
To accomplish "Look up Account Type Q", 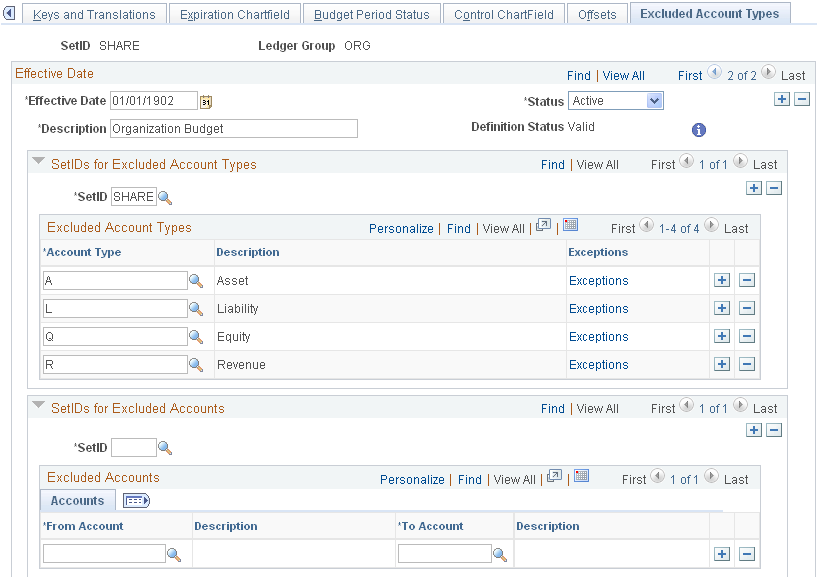I will (x=196, y=337).
